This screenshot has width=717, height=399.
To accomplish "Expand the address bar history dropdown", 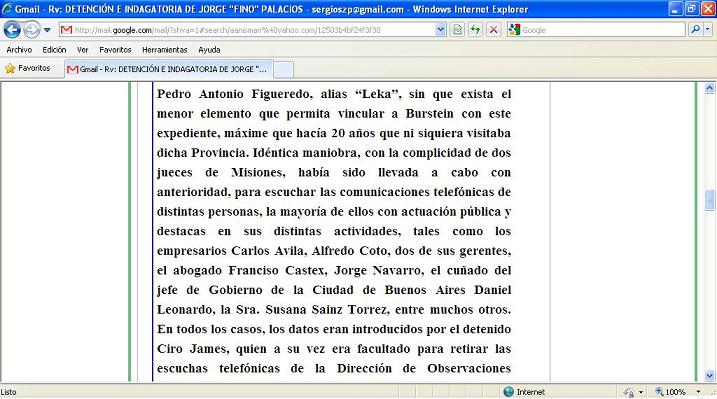I will (440, 30).
